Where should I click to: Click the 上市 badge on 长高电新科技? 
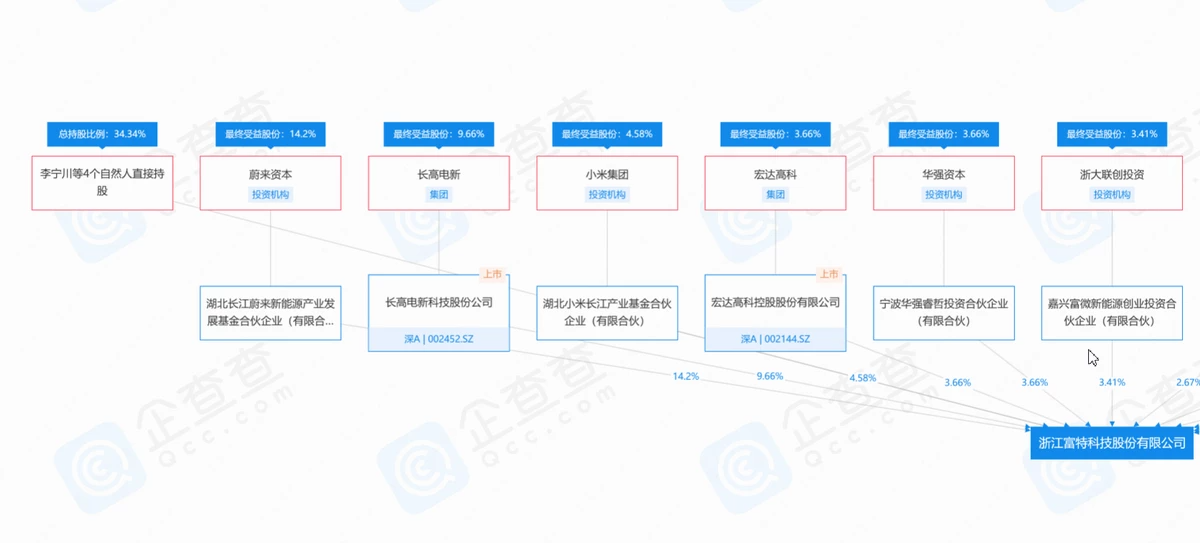[492, 274]
